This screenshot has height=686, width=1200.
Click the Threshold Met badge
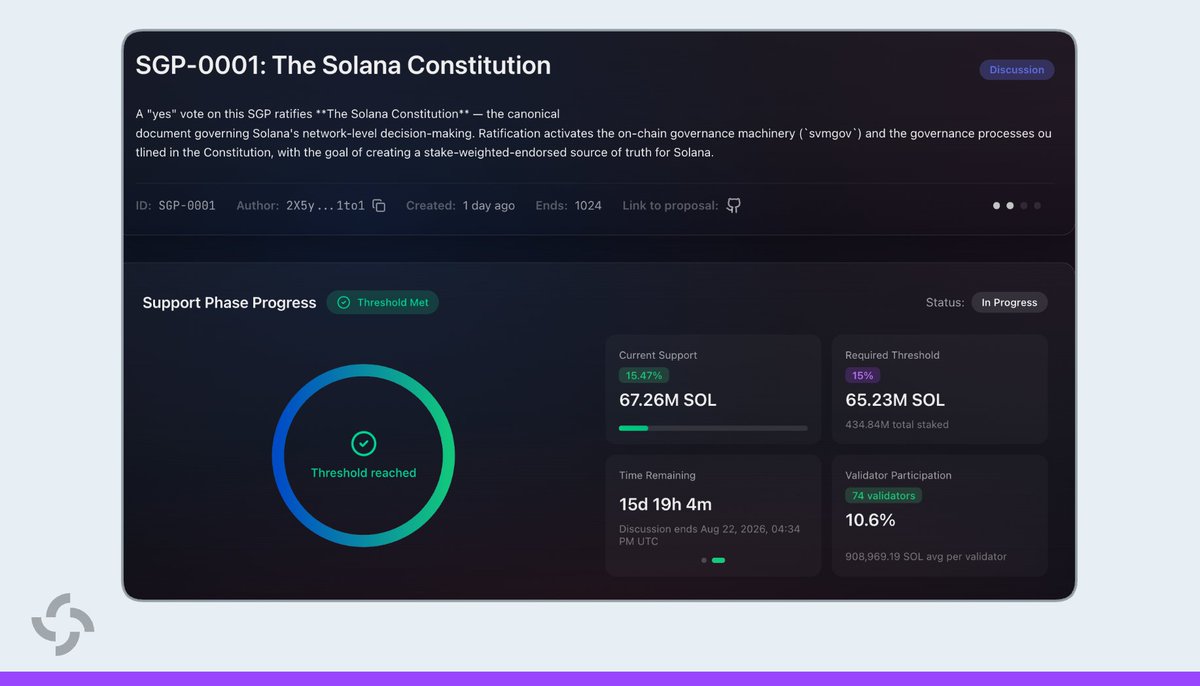pyautogui.click(x=383, y=302)
